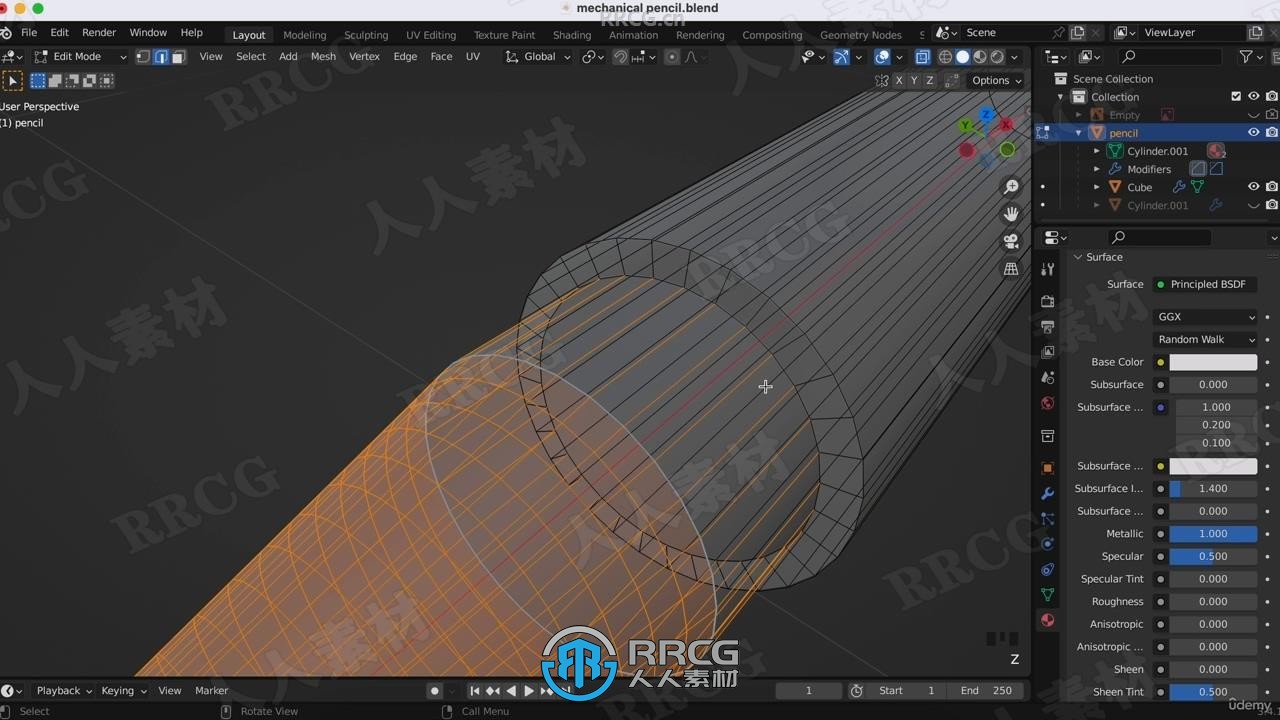This screenshot has height=720, width=1280.
Task: Expand Cylinder.001 mesh data row
Action: click(1097, 151)
